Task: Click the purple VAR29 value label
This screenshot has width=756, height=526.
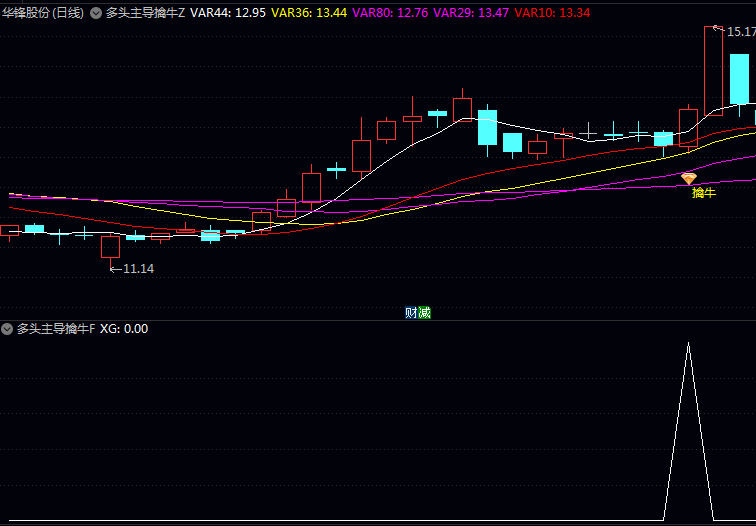Action: tap(471, 13)
